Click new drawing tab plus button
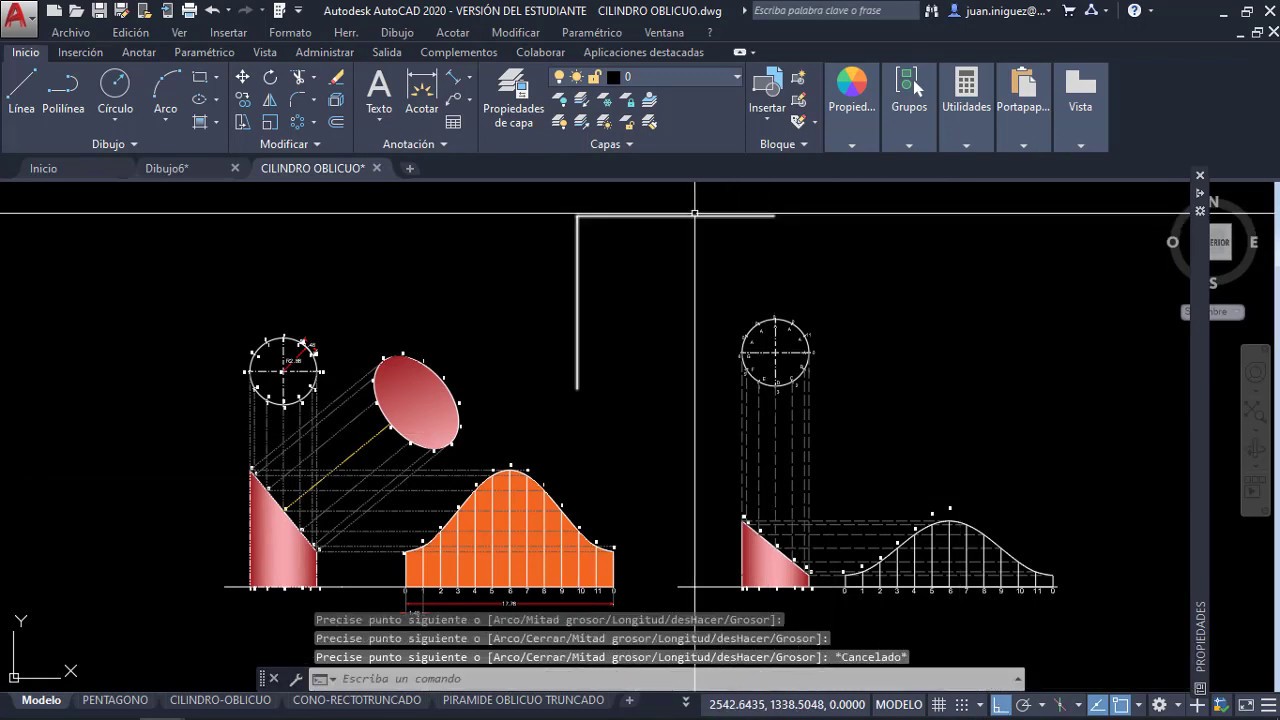Screen dimensions: 1280x720 409,168
